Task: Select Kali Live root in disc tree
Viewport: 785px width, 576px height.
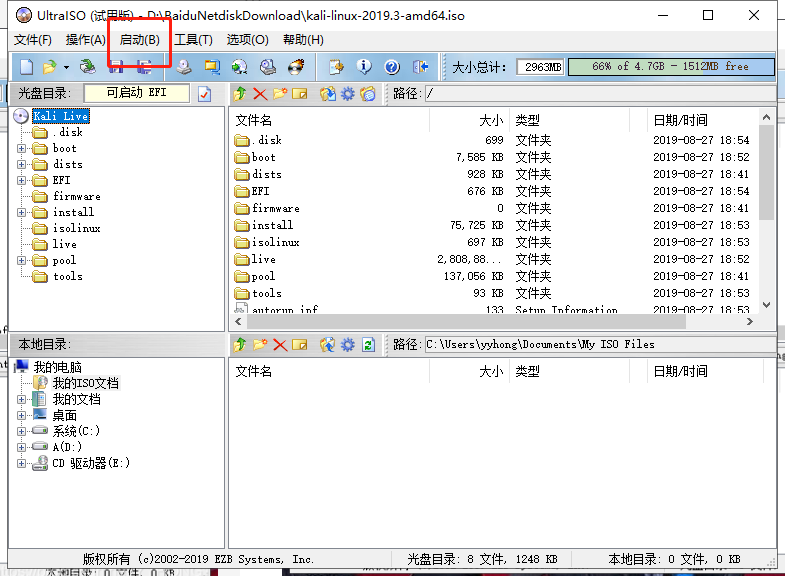Action: (61, 116)
